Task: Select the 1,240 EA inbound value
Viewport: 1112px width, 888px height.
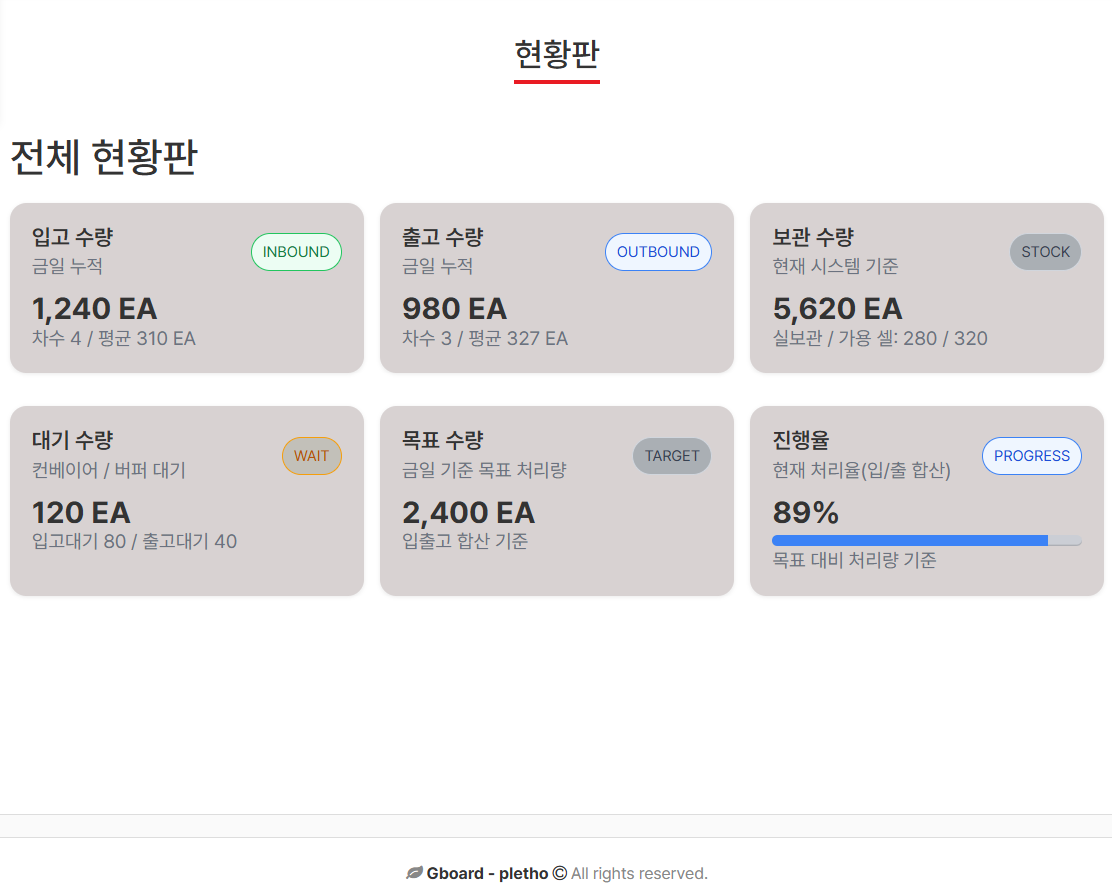Action: pyautogui.click(x=94, y=309)
